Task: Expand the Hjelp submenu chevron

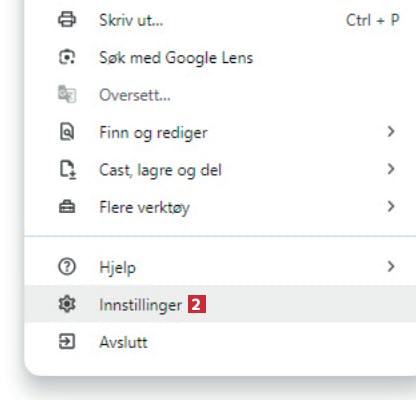Action: tap(391, 266)
